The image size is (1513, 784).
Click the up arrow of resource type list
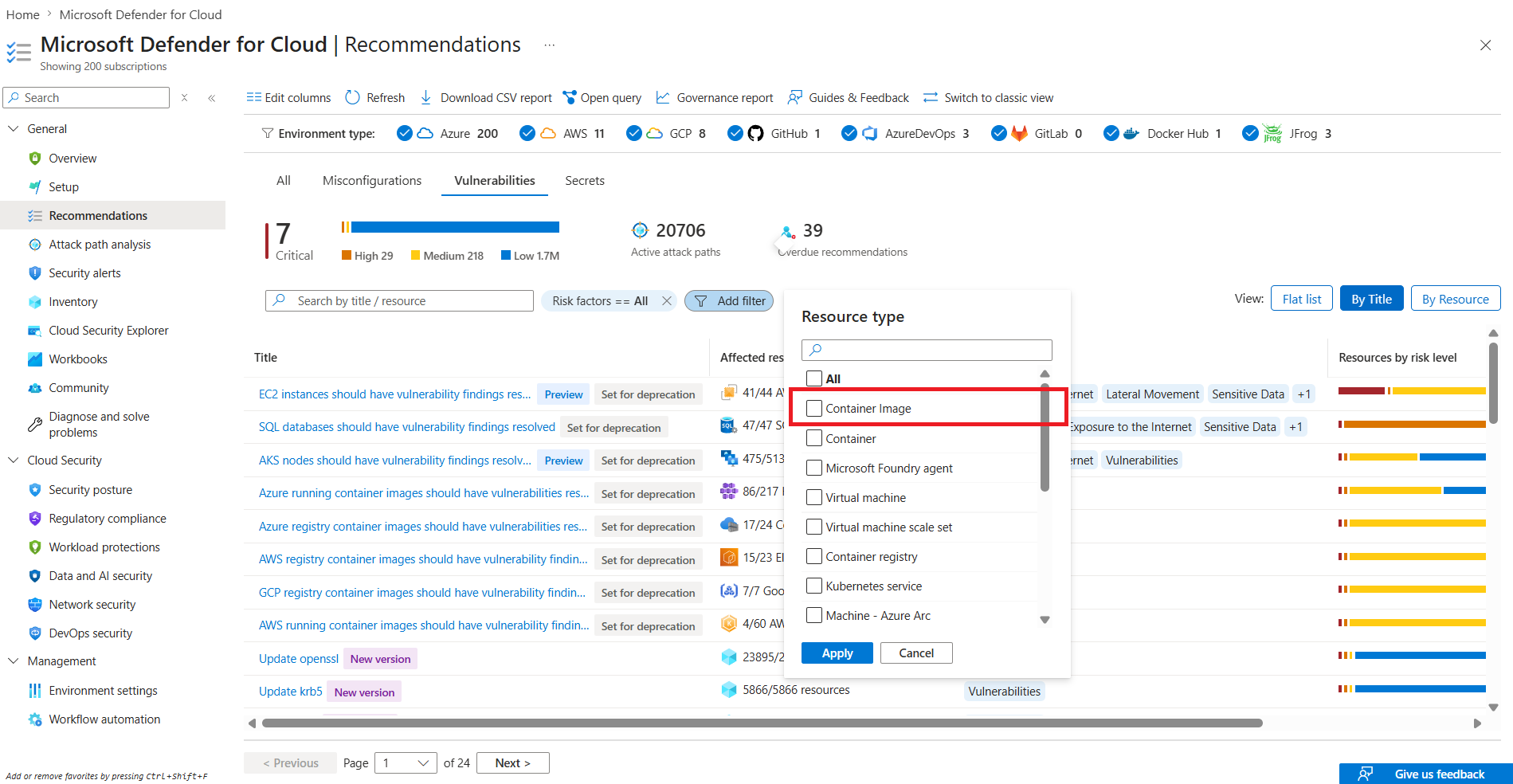click(1045, 374)
